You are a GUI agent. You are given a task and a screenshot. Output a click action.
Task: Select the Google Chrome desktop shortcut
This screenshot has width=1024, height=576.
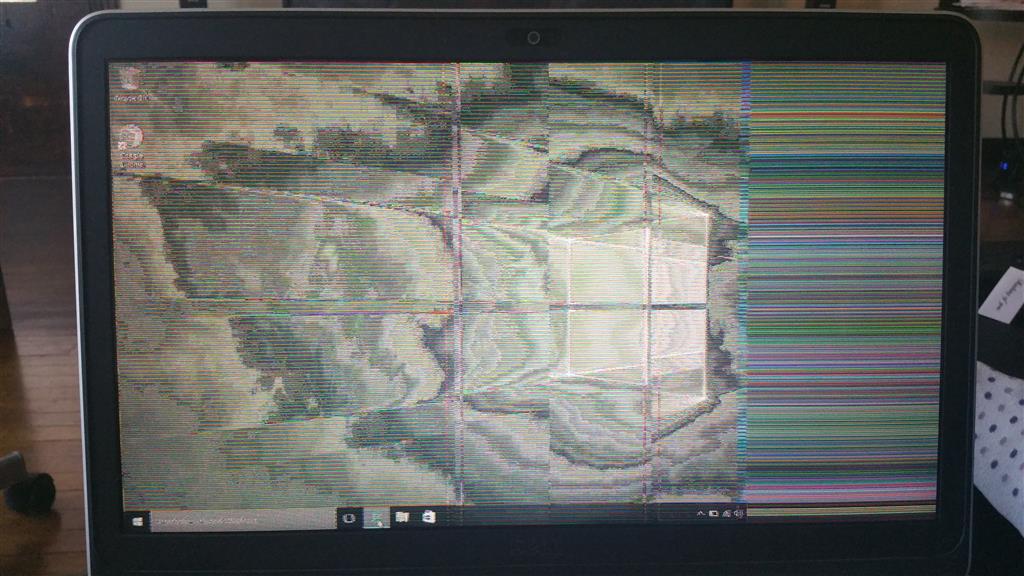(132, 146)
